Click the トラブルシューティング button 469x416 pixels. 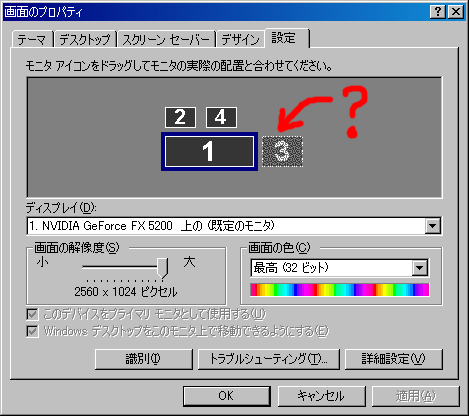coord(269,359)
